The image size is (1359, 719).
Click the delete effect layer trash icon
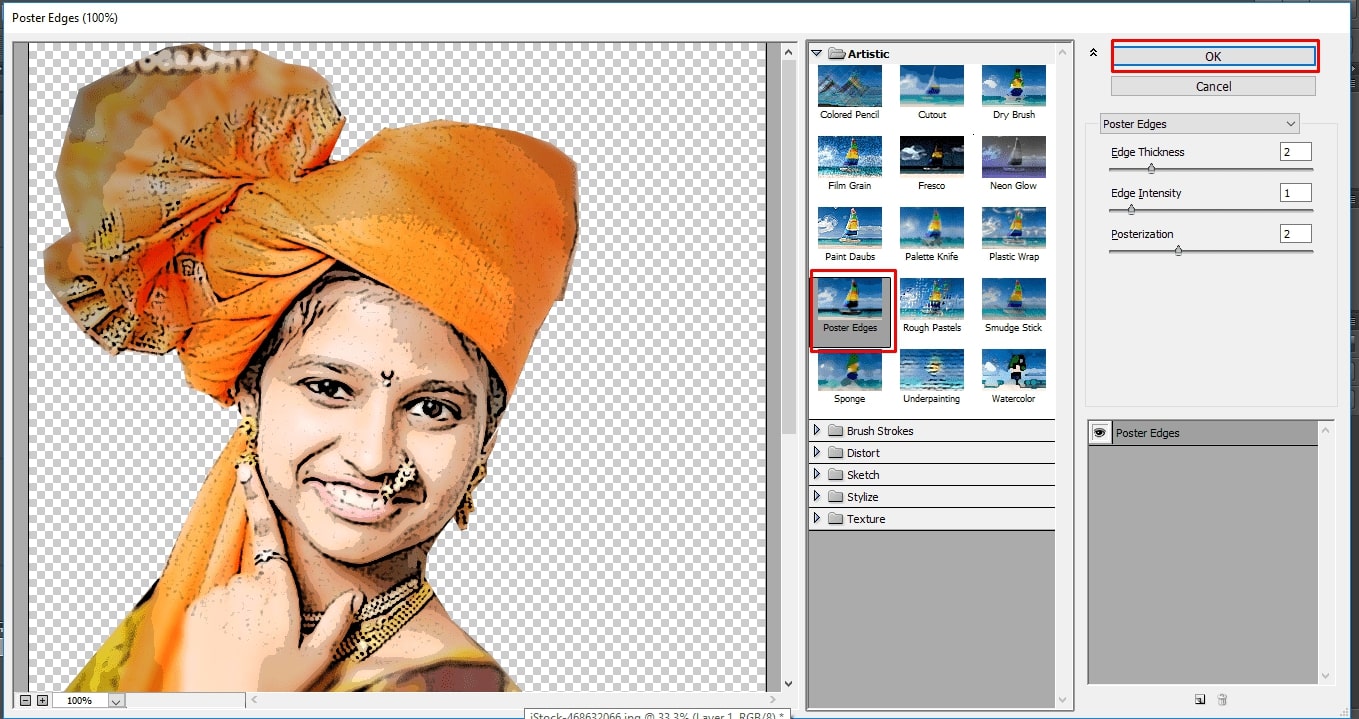click(x=1222, y=700)
